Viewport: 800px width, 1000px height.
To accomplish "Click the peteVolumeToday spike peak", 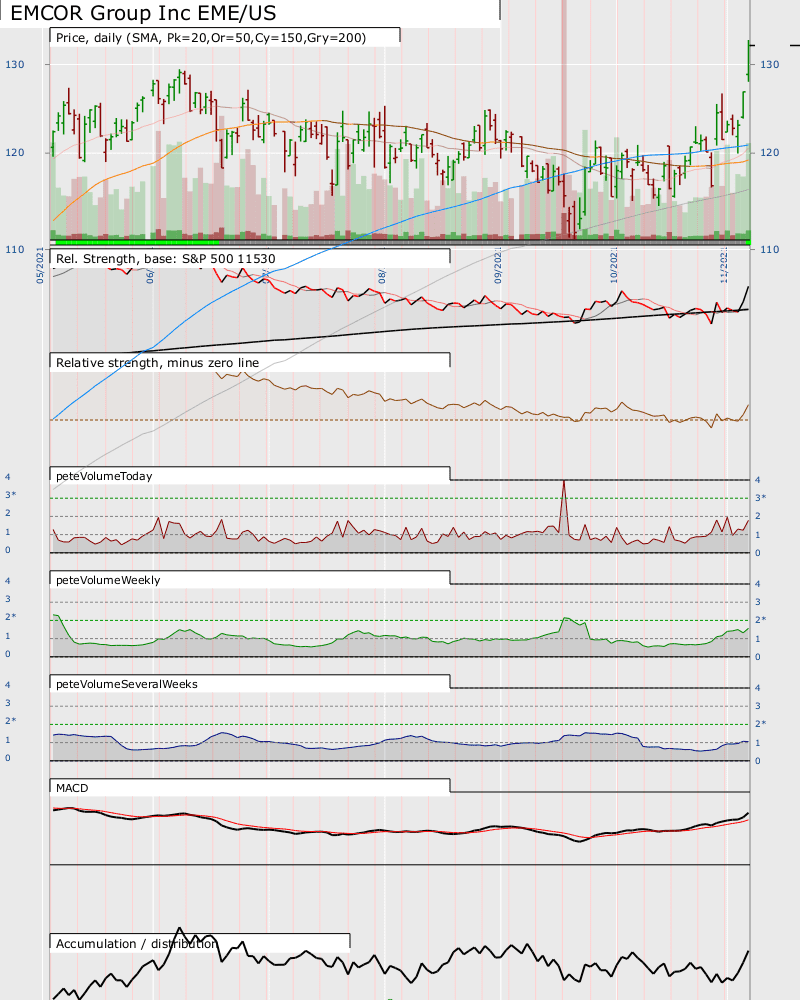I will [x=563, y=482].
